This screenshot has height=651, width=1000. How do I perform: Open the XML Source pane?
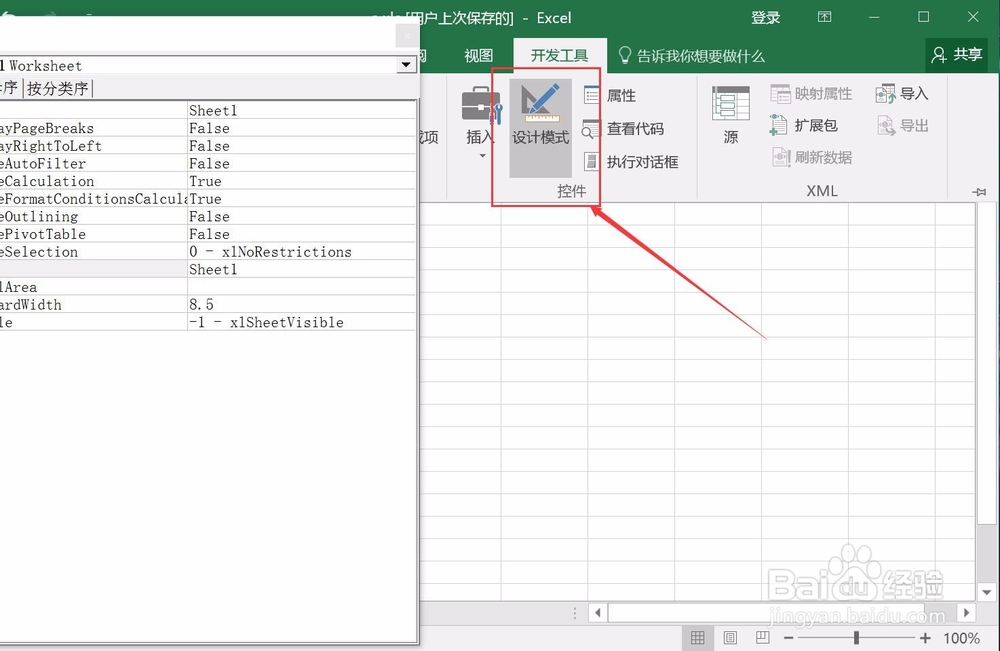[x=731, y=115]
